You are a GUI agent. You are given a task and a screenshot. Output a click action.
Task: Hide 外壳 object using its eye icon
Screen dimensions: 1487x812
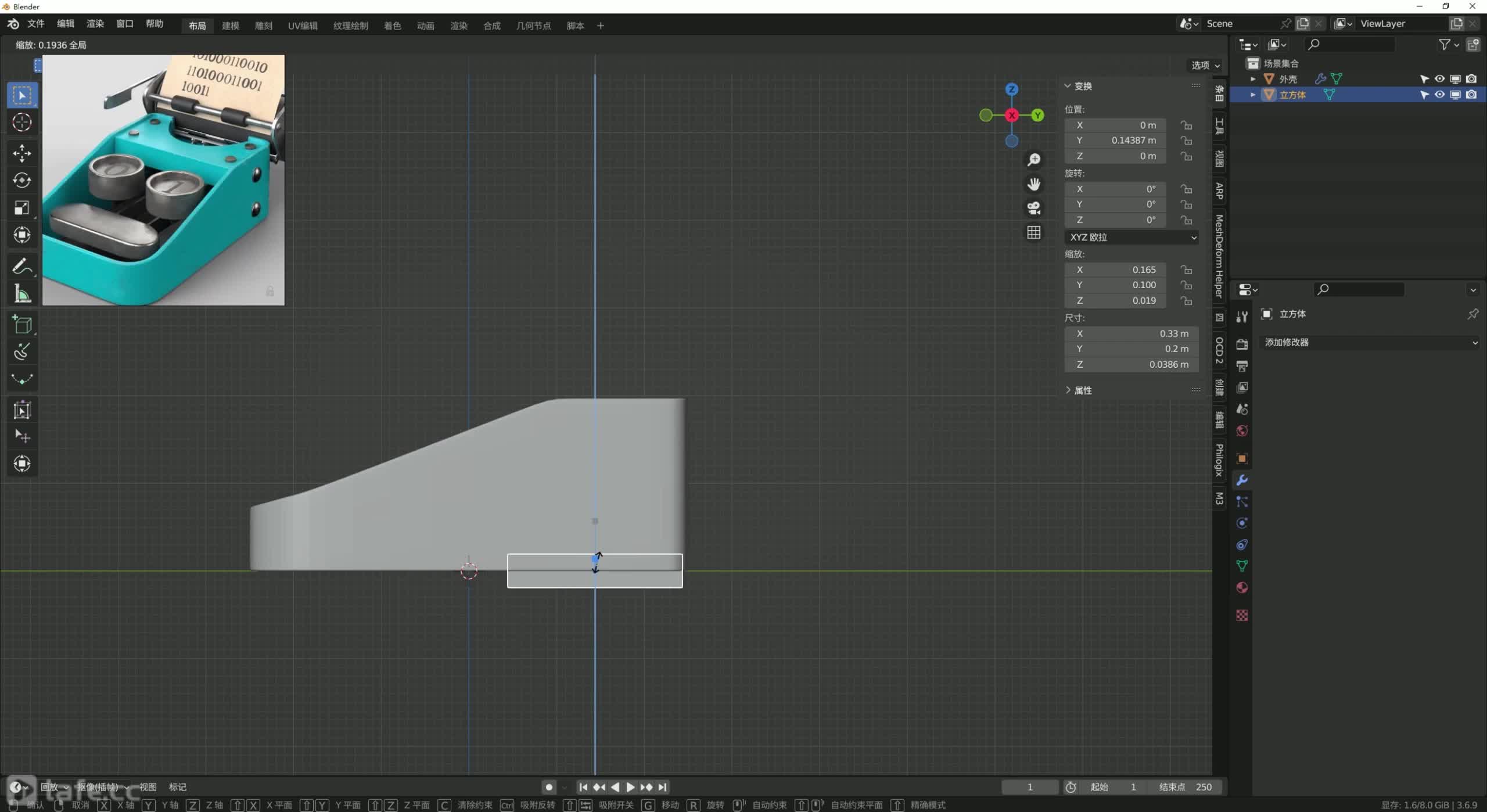[x=1439, y=79]
